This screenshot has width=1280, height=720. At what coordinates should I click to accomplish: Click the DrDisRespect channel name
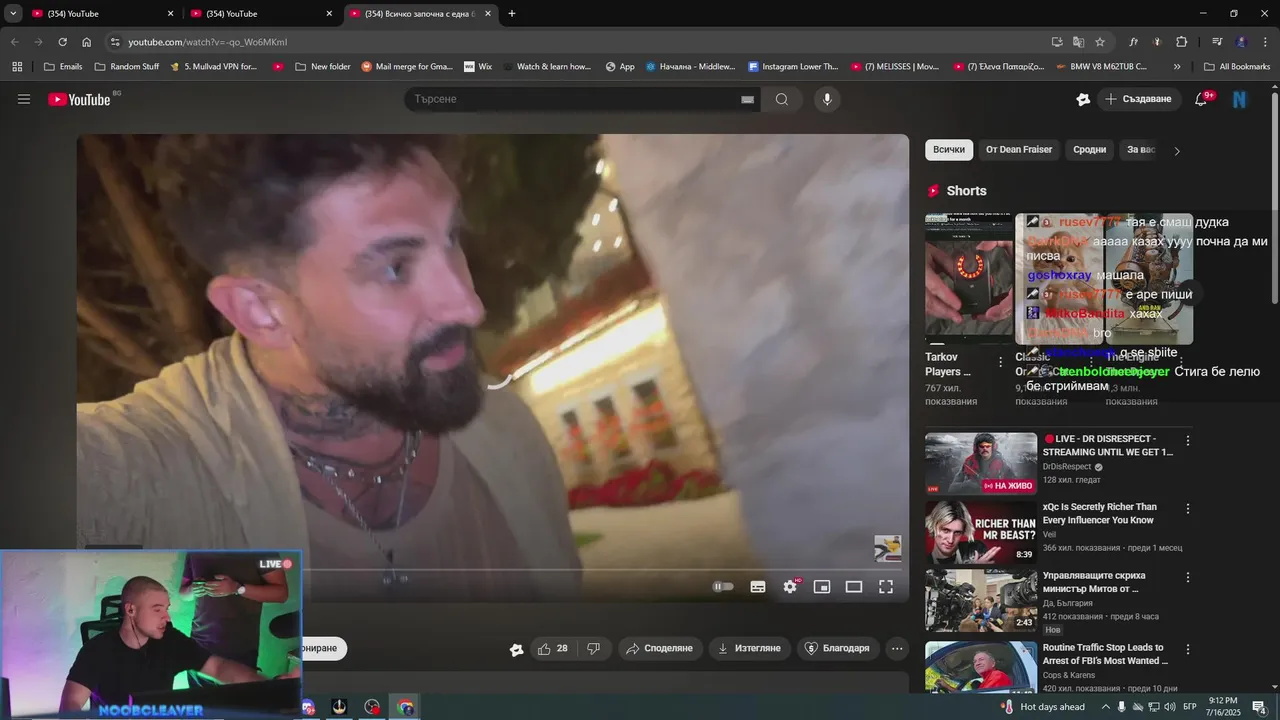click(x=1067, y=467)
